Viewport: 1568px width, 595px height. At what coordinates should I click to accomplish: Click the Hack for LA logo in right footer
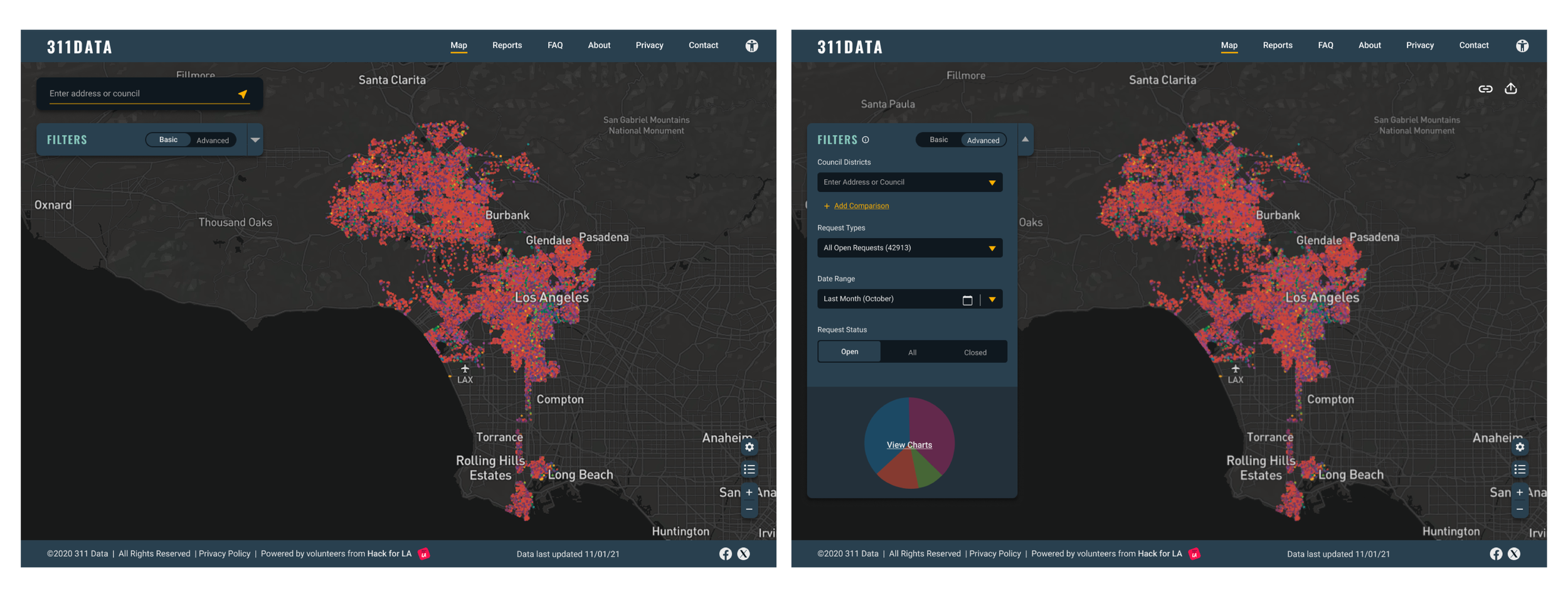click(1194, 554)
